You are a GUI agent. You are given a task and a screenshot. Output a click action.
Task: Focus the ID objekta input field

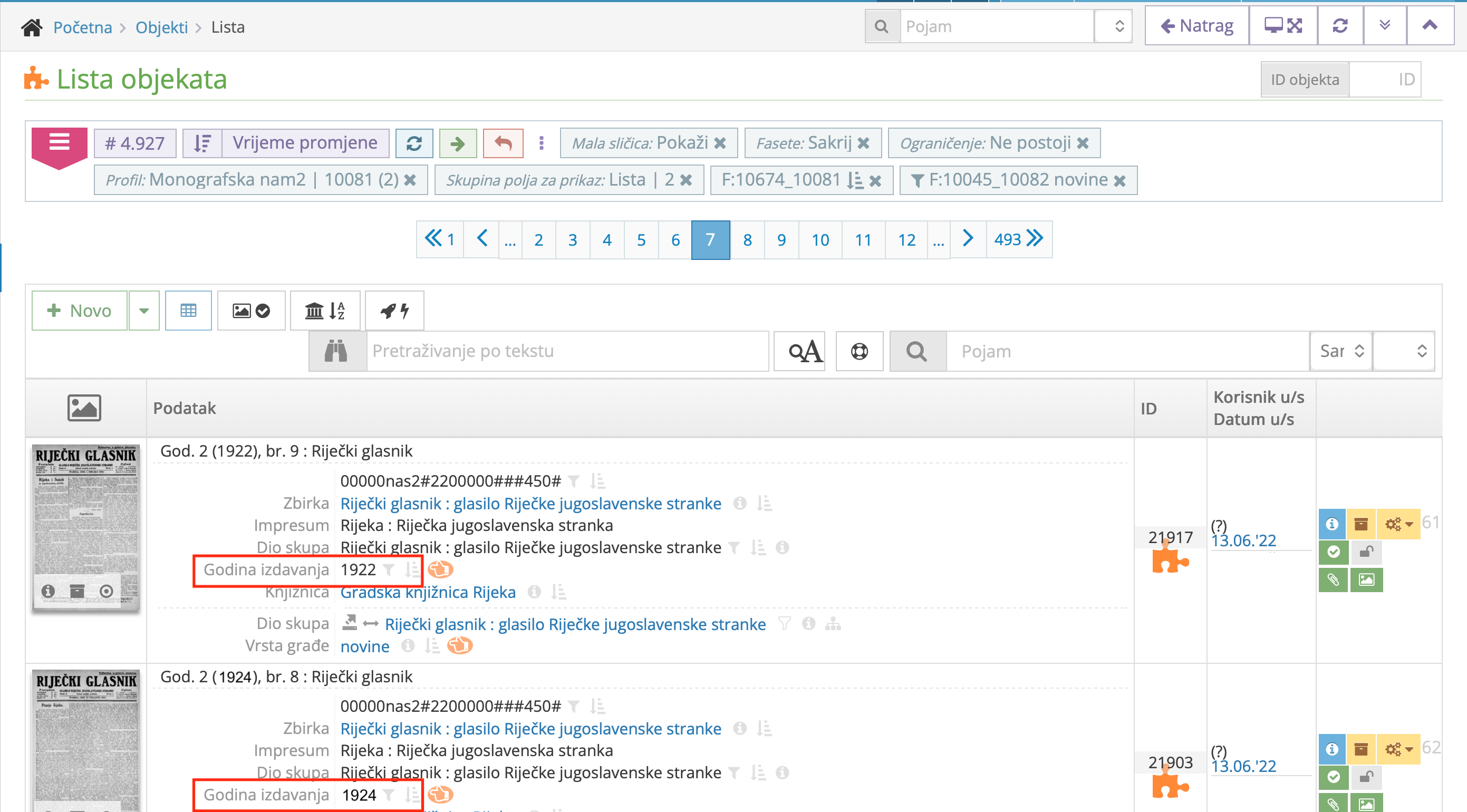click(1385, 80)
